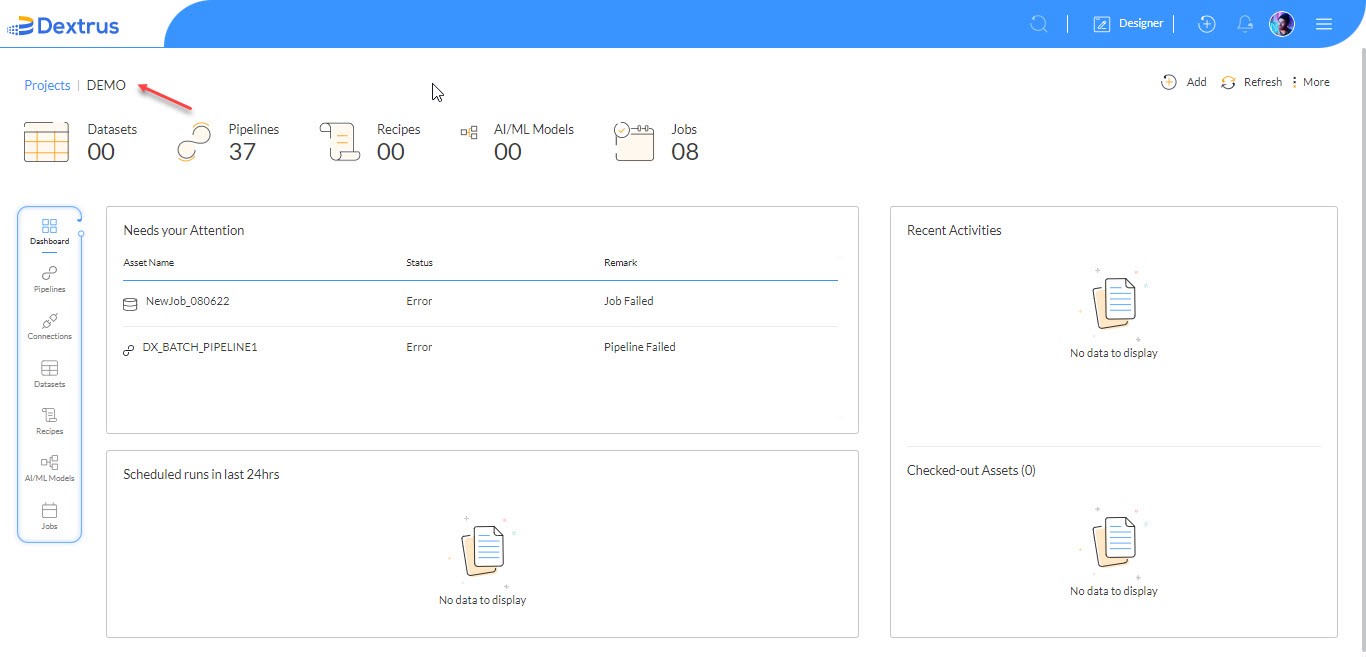
Task: Click the Pipelines summary icon
Action: coord(193,142)
